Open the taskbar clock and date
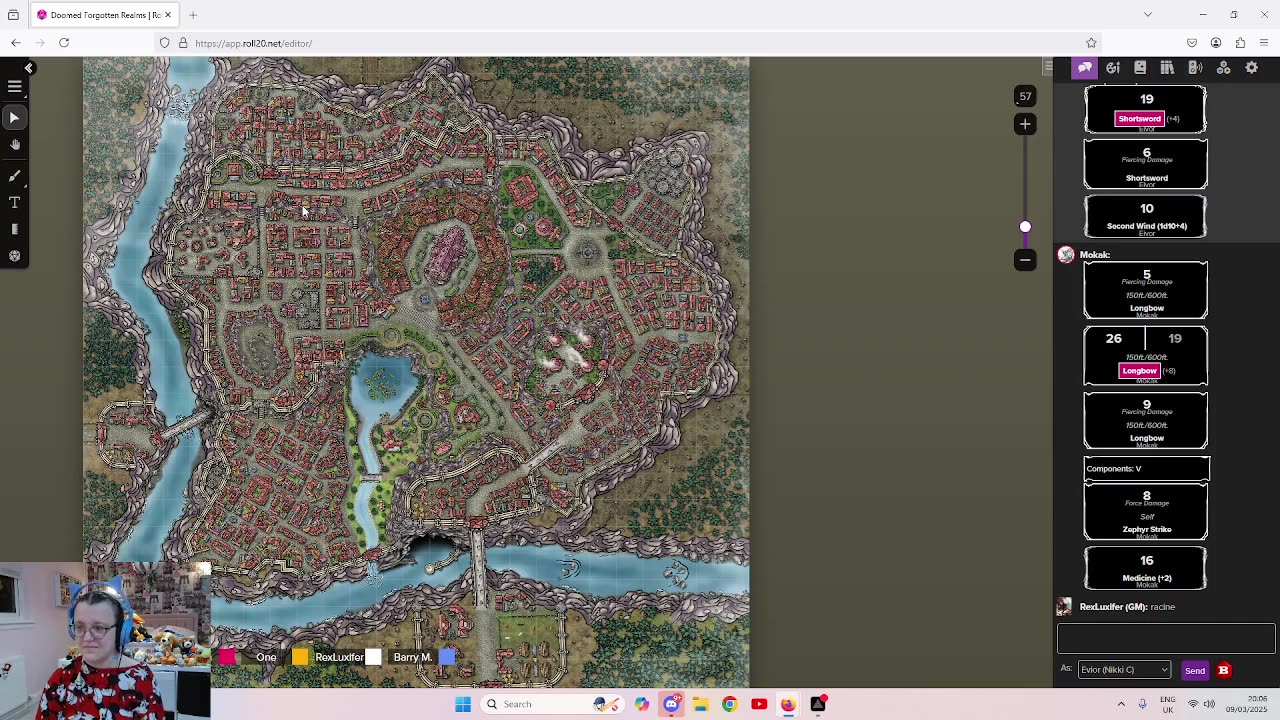 pyautogui.click(x=1246, y=704)
